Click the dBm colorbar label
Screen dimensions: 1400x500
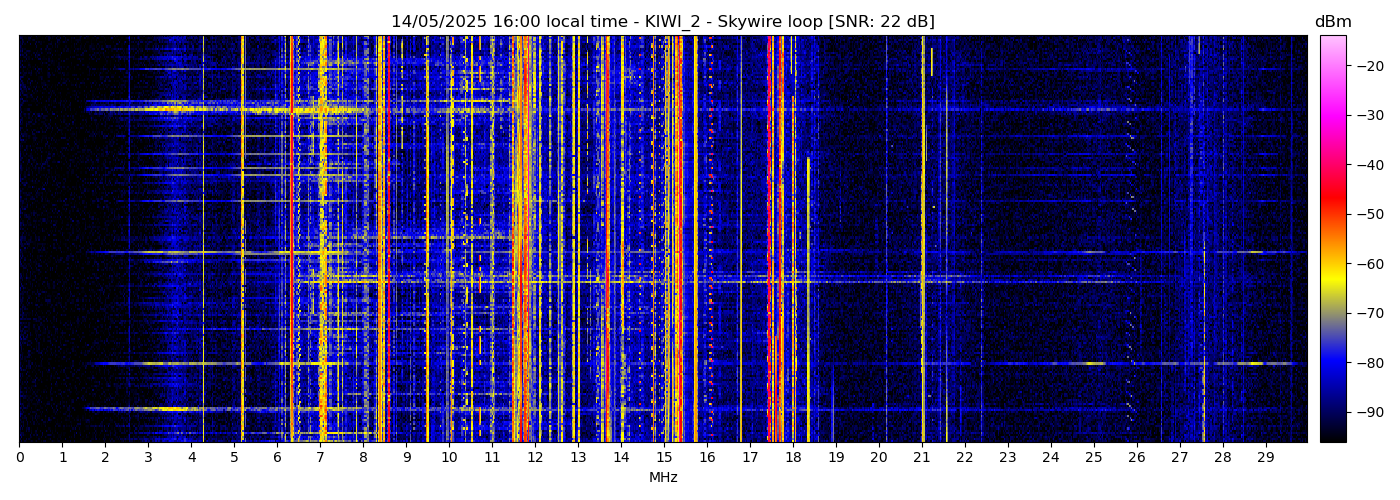tap(1332, 22)
